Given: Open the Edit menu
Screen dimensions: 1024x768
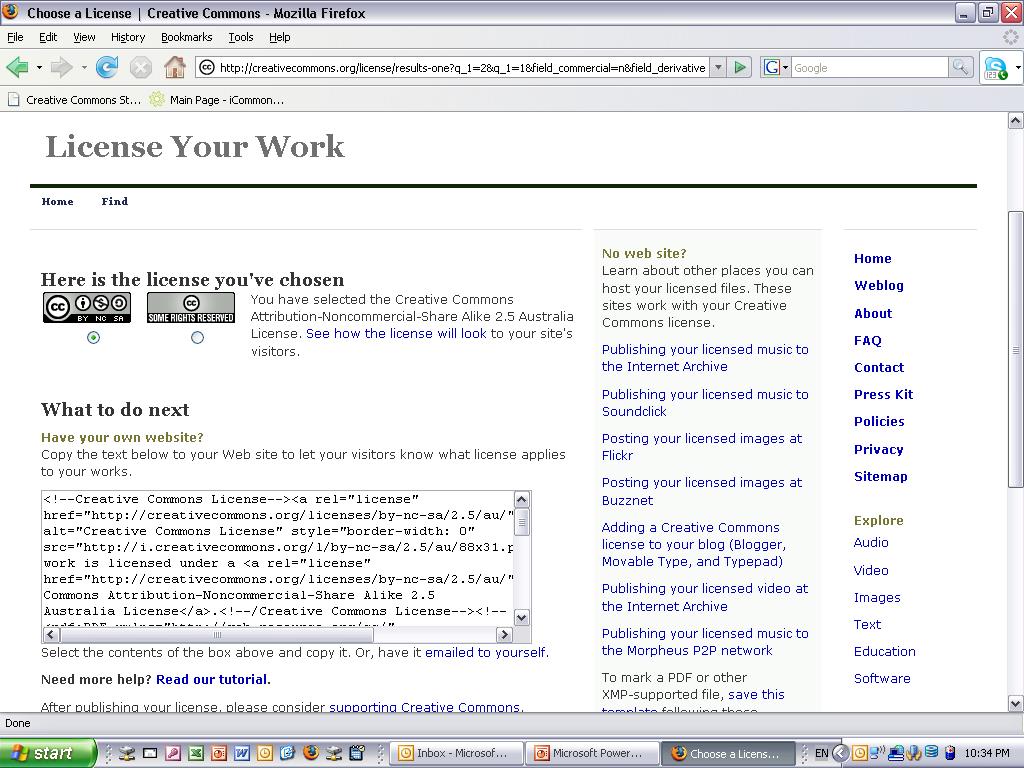Looking at the screenshot, I should pos(48,37).
